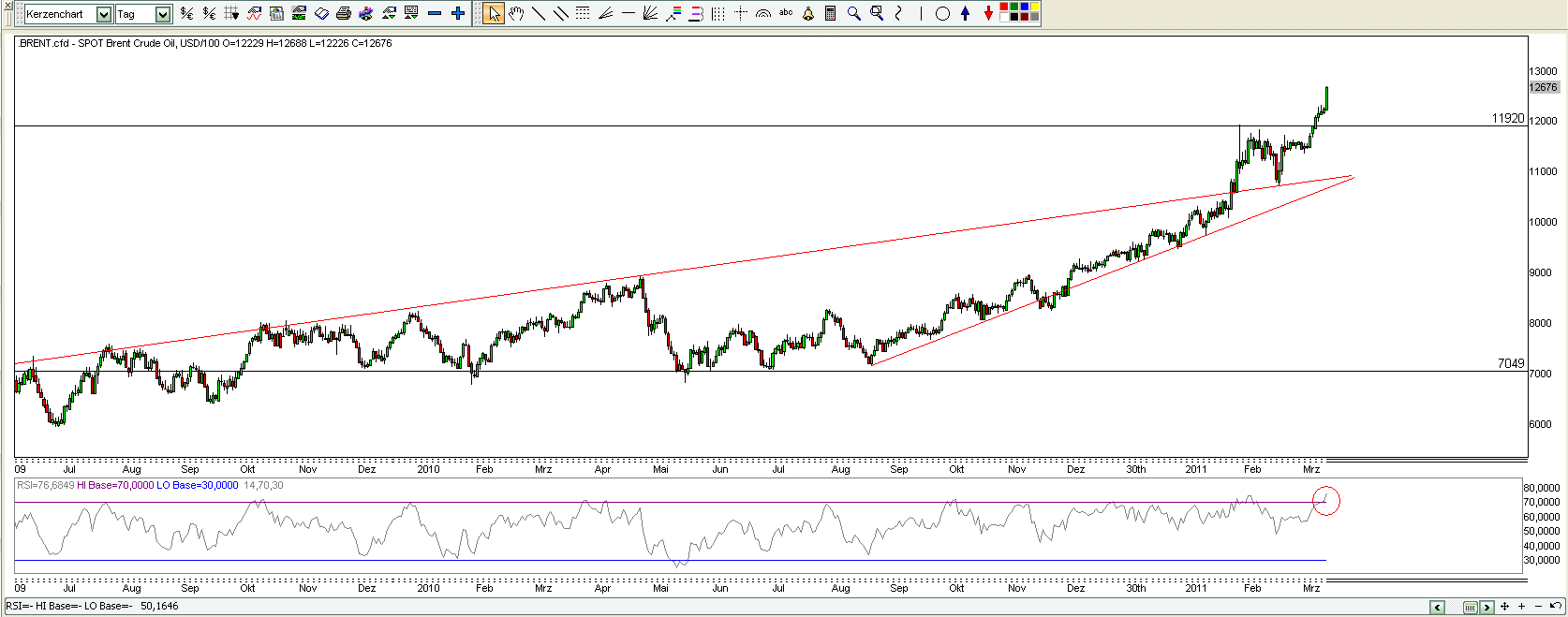
Task: Select the arrow pointer tool
Action: tap(494, 13)
